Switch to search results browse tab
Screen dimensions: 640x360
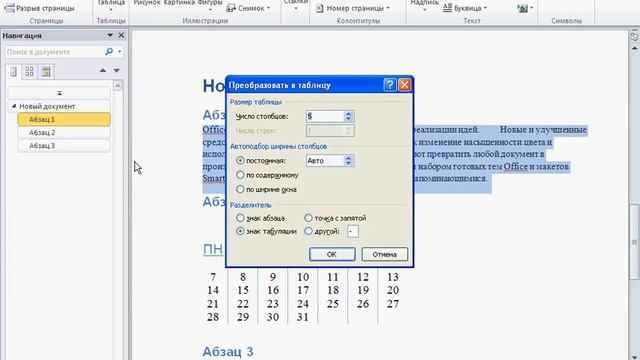tap(46, 72)
